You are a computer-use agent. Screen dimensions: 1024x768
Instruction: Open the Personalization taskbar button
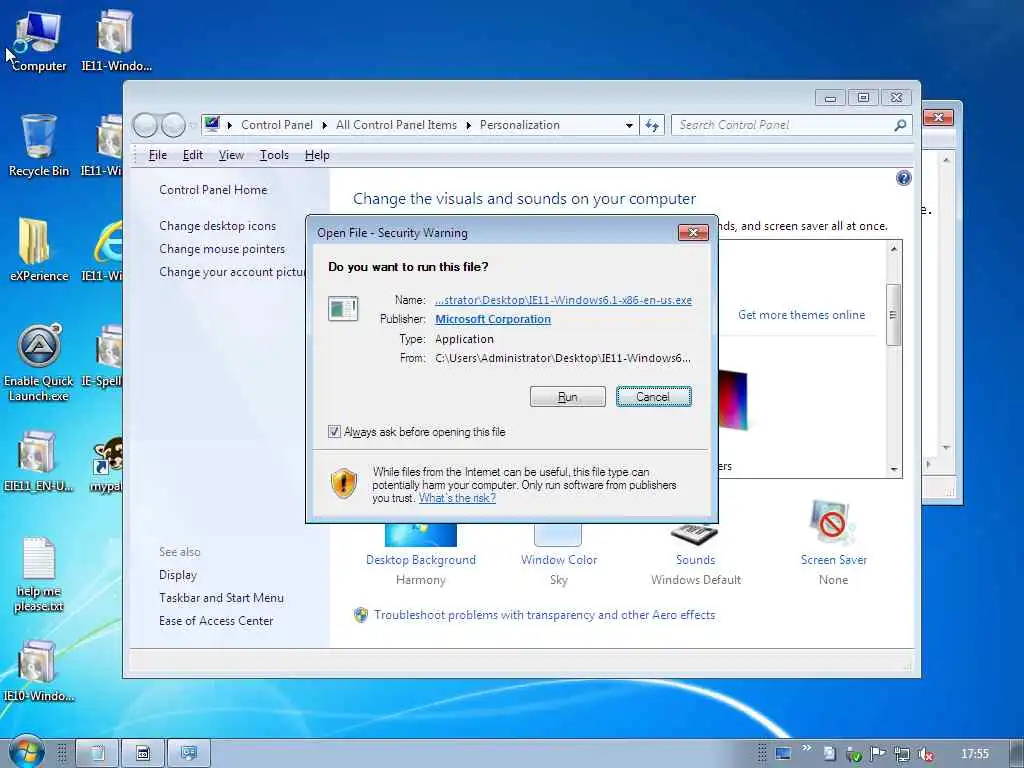[189, 753]
